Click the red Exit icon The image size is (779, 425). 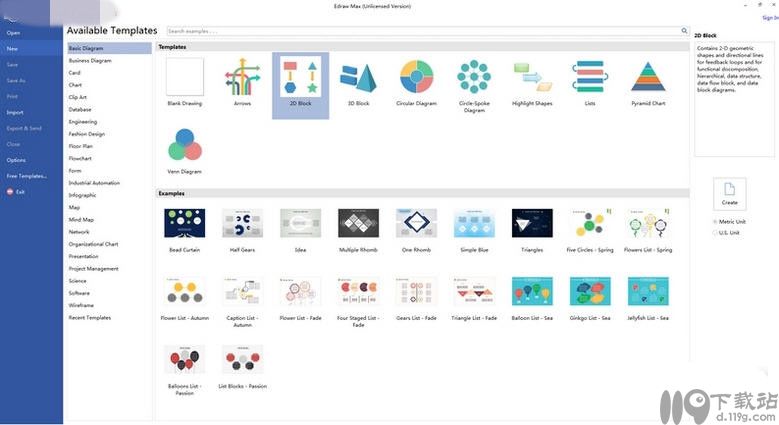point(10,192)
